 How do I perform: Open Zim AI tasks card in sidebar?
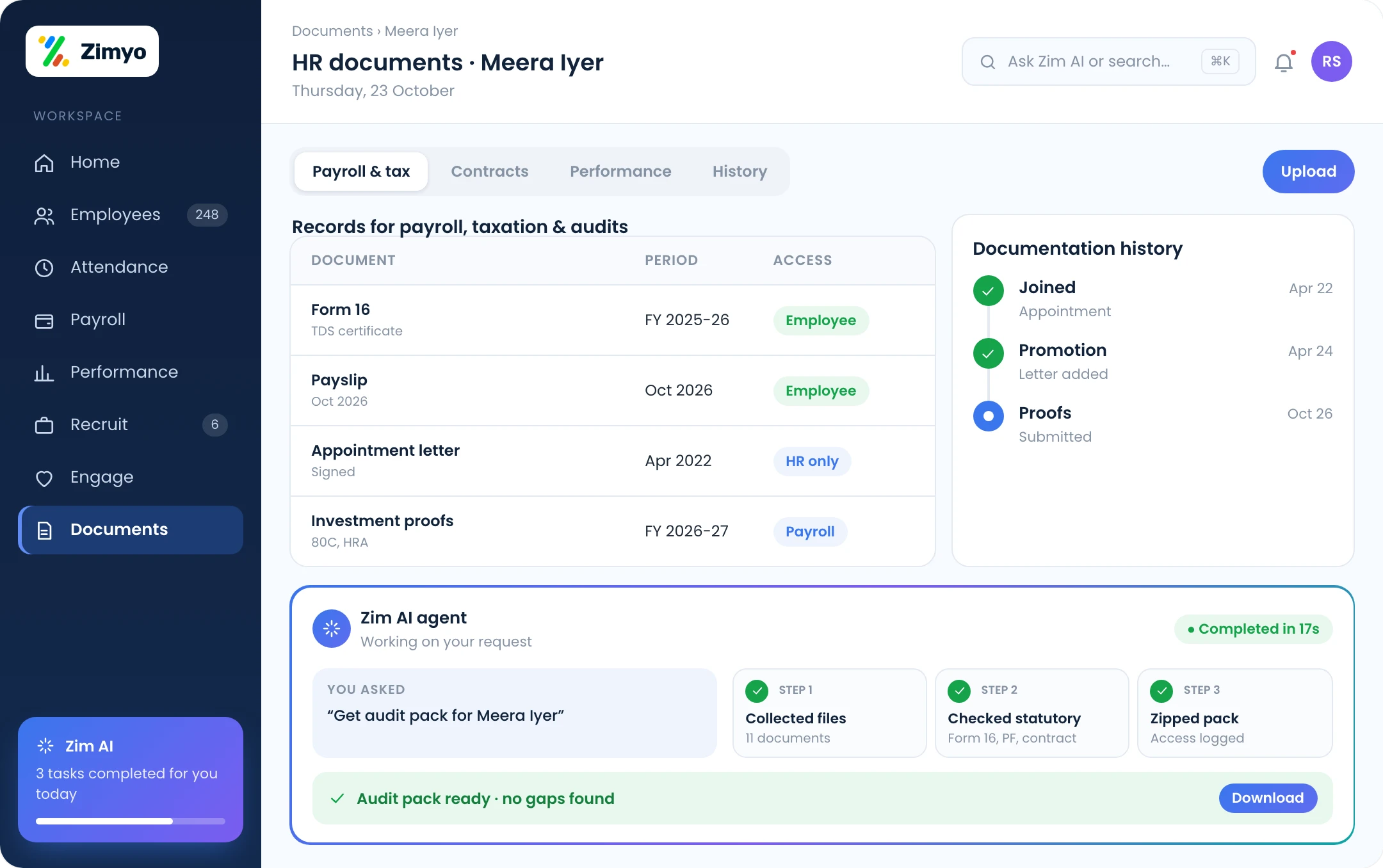[x=131, y=780]
